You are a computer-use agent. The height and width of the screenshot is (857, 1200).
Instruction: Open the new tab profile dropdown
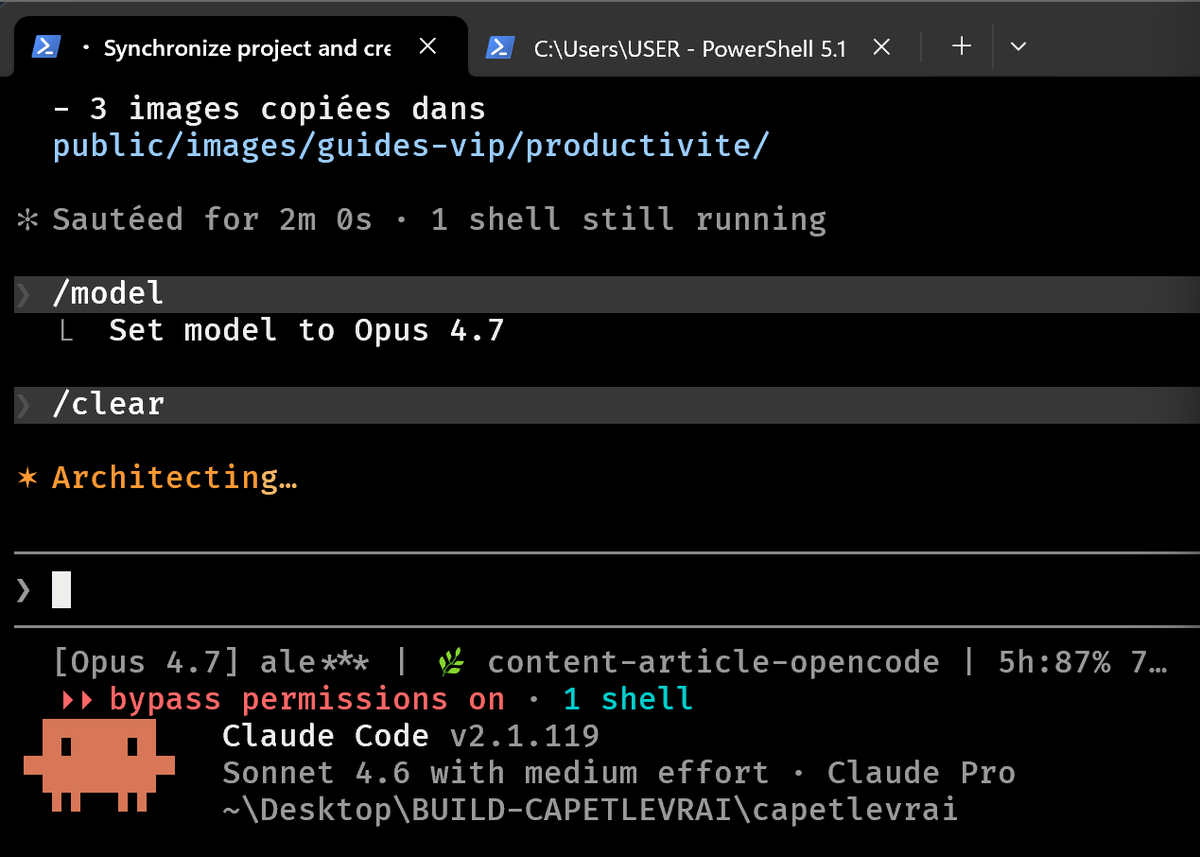click(1018, 46)
